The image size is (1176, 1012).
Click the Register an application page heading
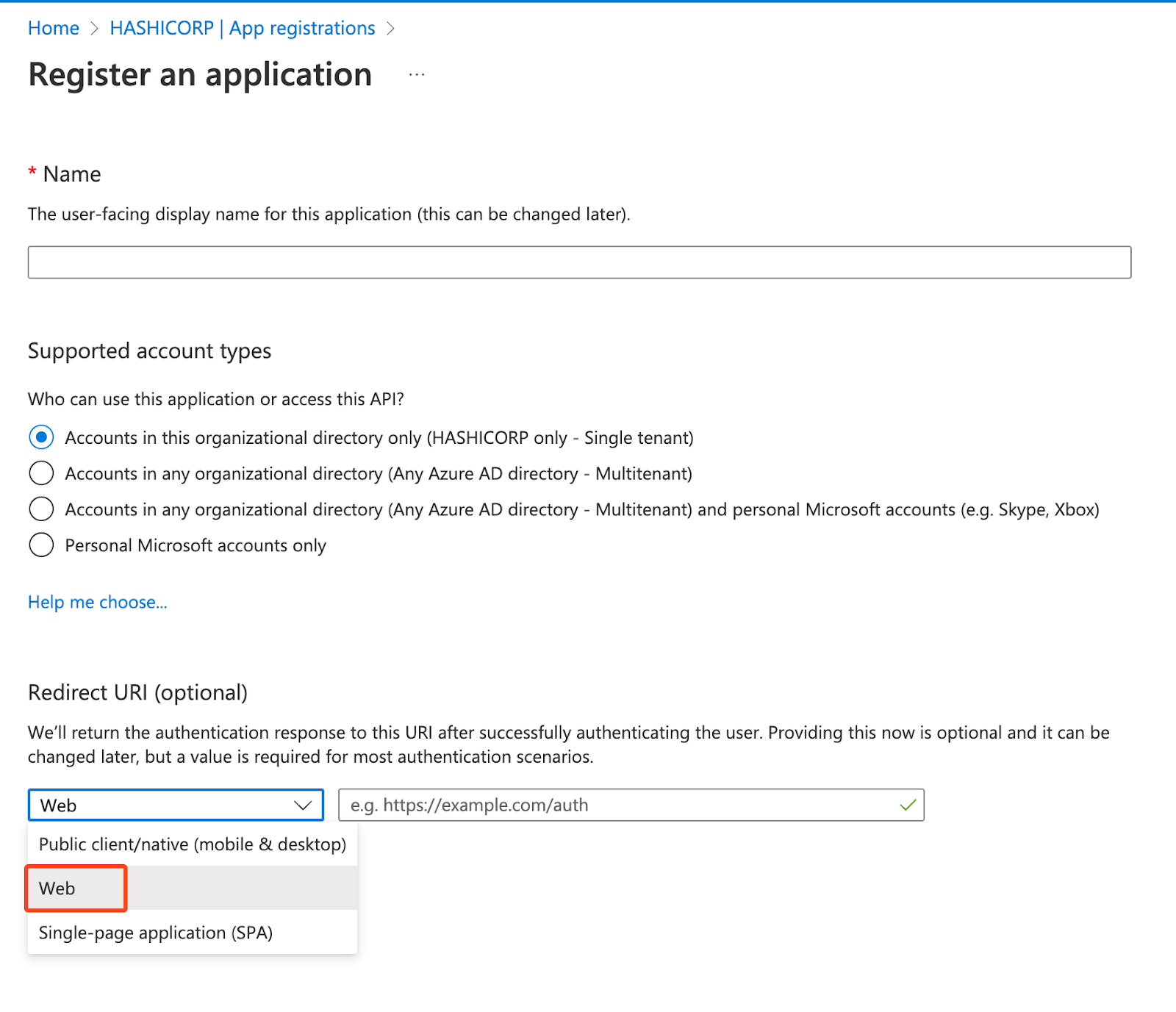tap(200, 75)
